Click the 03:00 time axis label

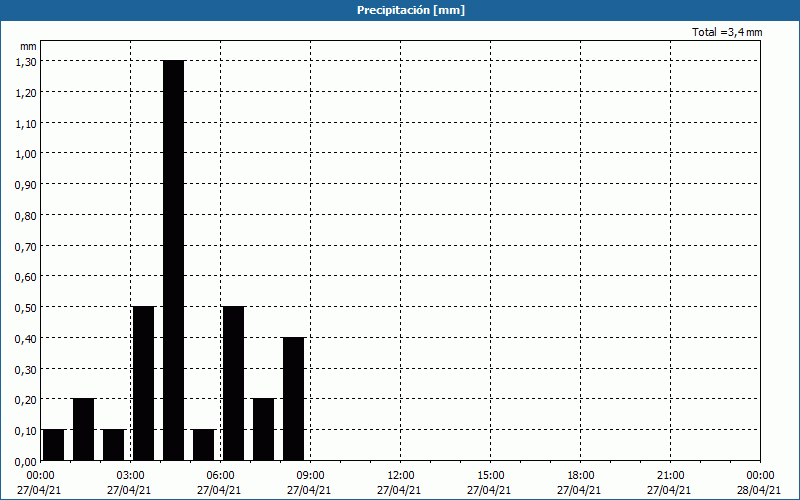click(x=131, y=476)
